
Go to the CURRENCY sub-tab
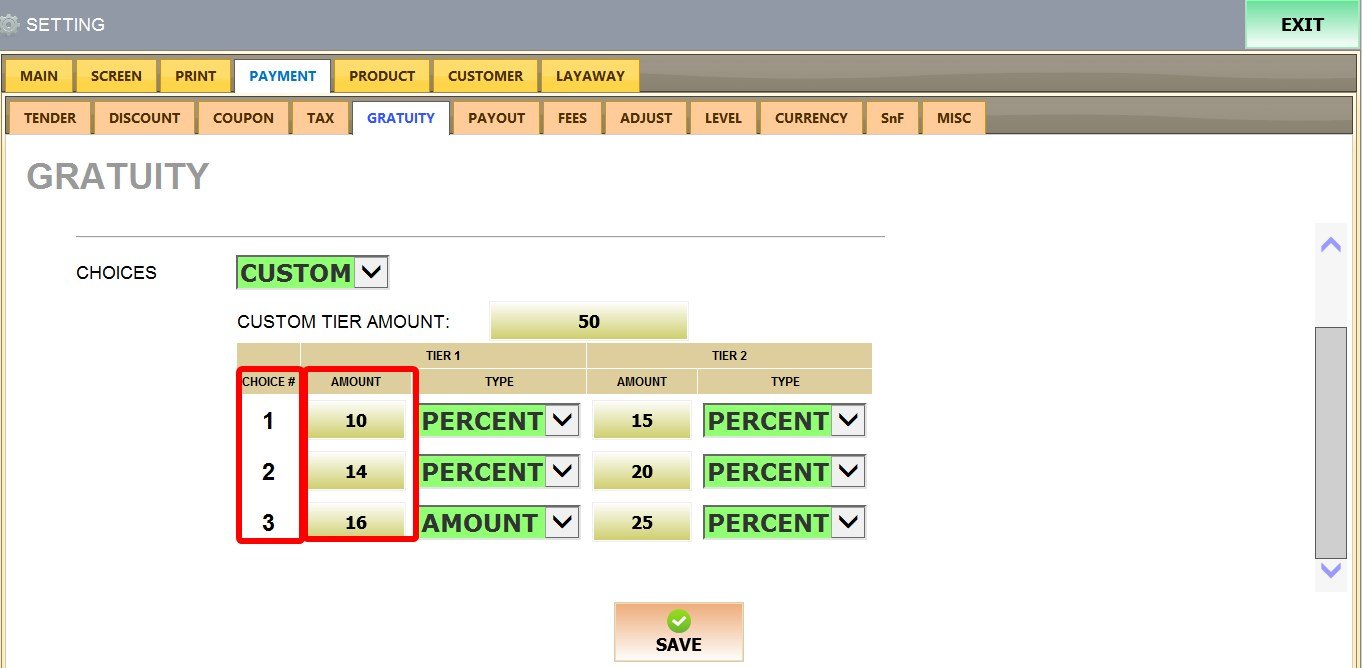[x=810, y=118]
